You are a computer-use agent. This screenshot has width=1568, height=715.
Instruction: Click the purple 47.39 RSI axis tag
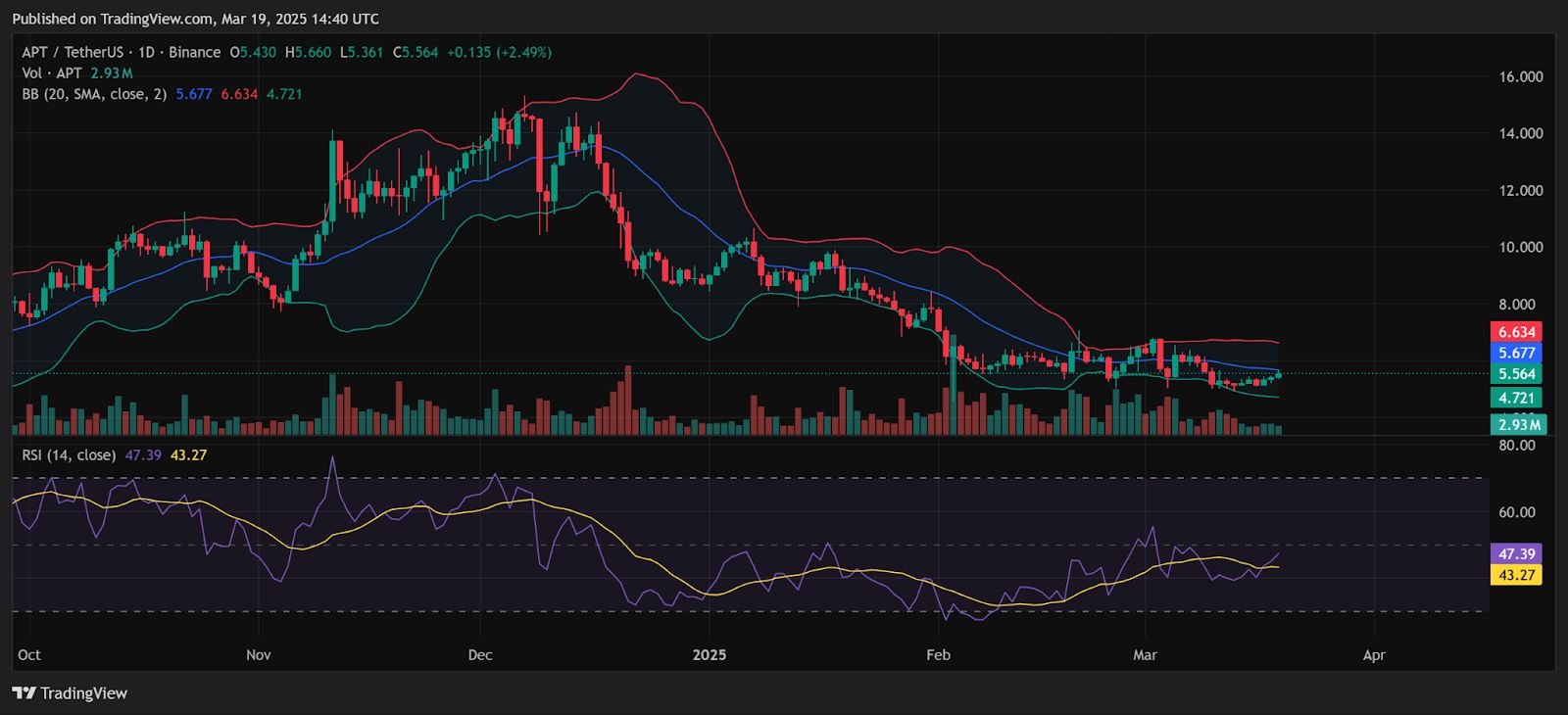click(x=1515, y=553)
